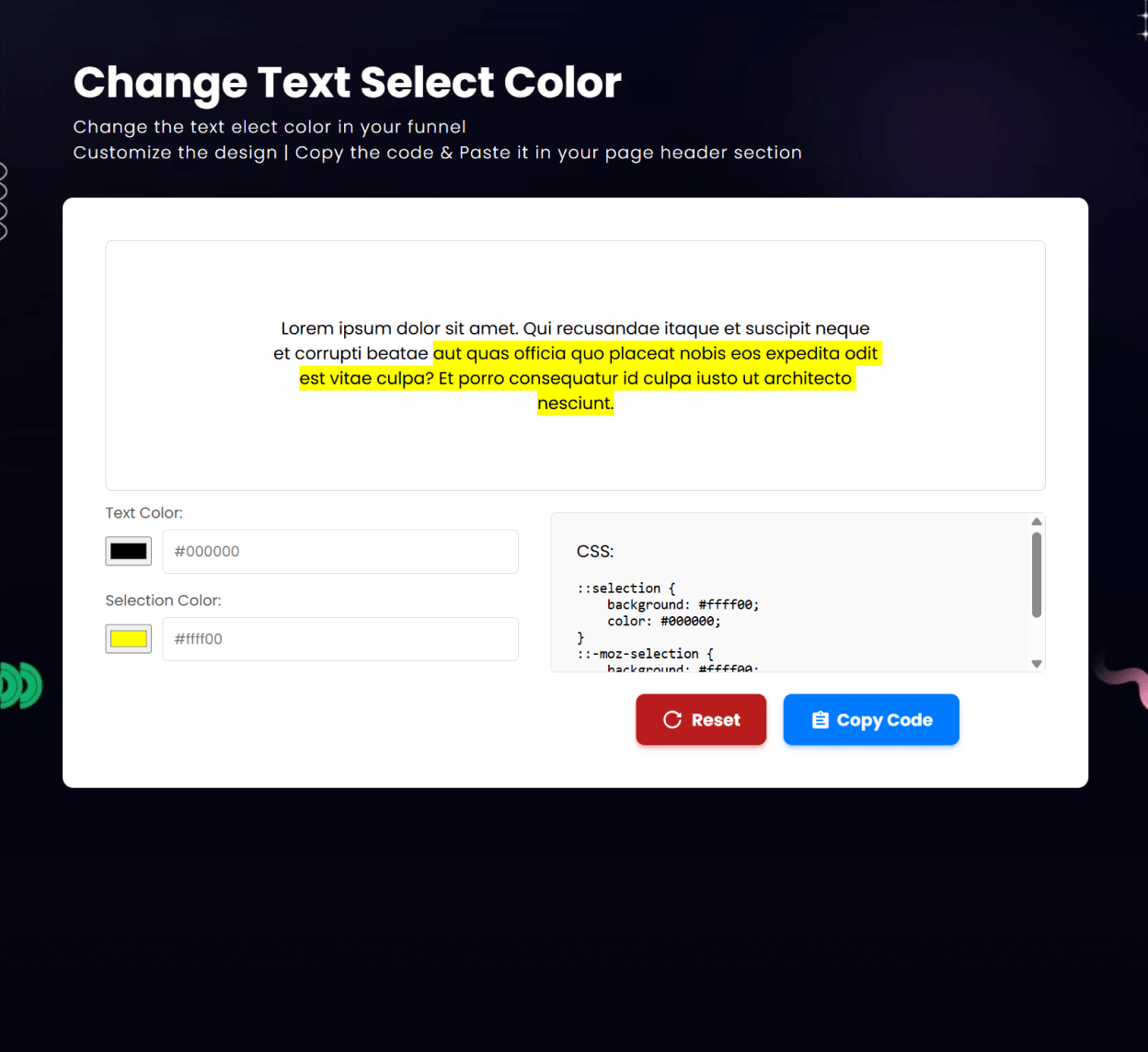Click the highlighted word "nesciunt." in preview
The image size is (1148, 1052).
(x=575, y=403)
